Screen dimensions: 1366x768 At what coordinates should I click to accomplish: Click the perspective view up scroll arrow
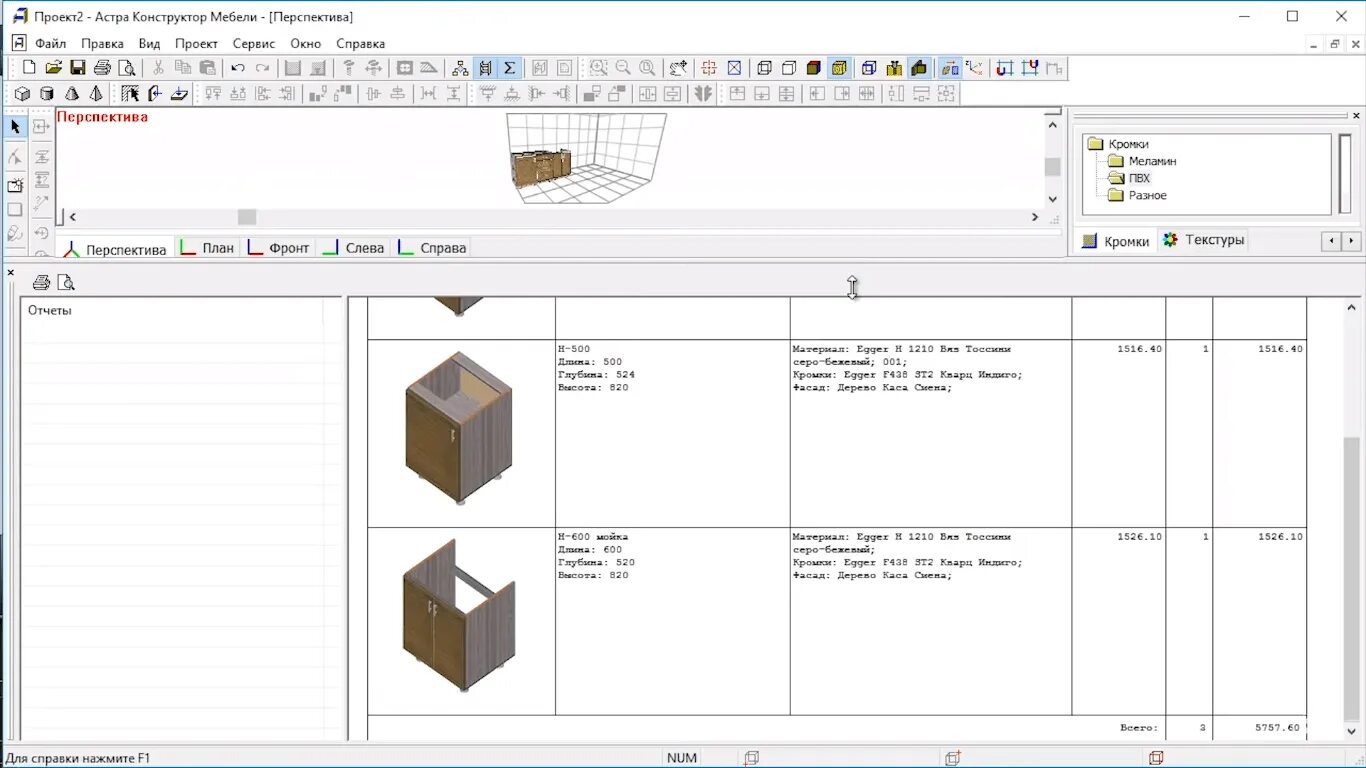[1052, 124]
